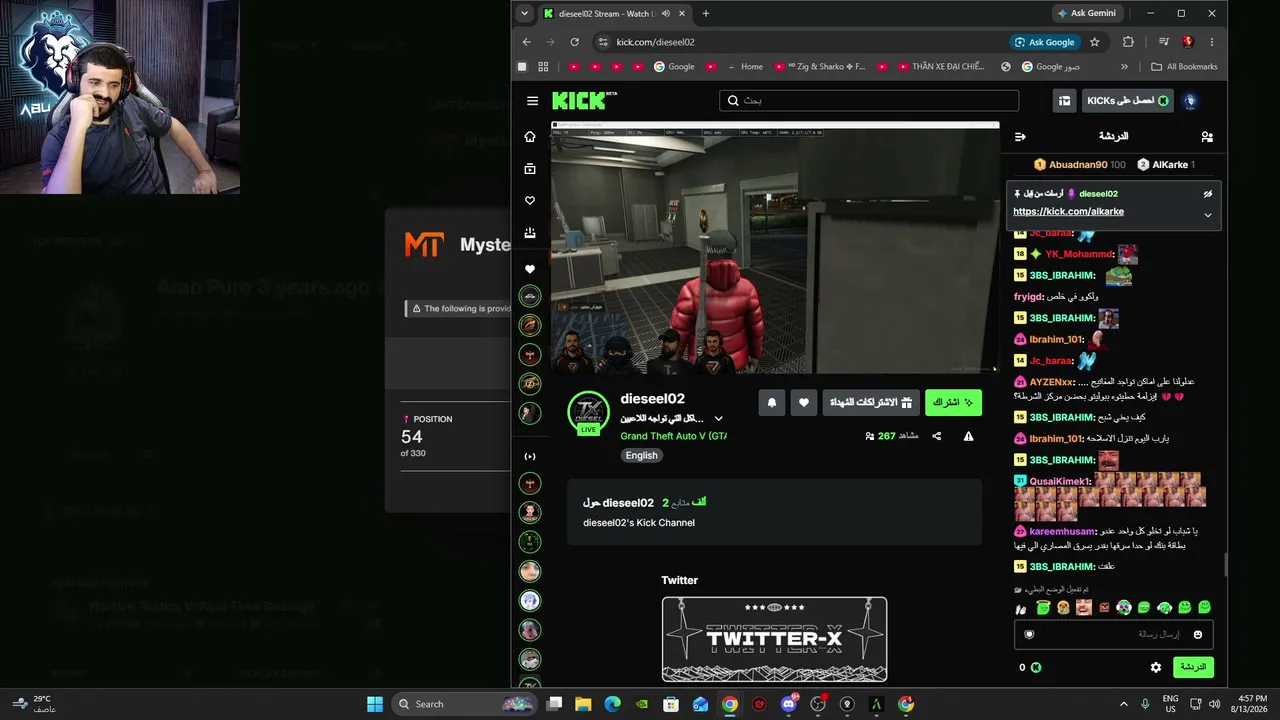The image size is (1280, 720).
Task: Open chat settings gear
Action: (x=1156, y=667)
